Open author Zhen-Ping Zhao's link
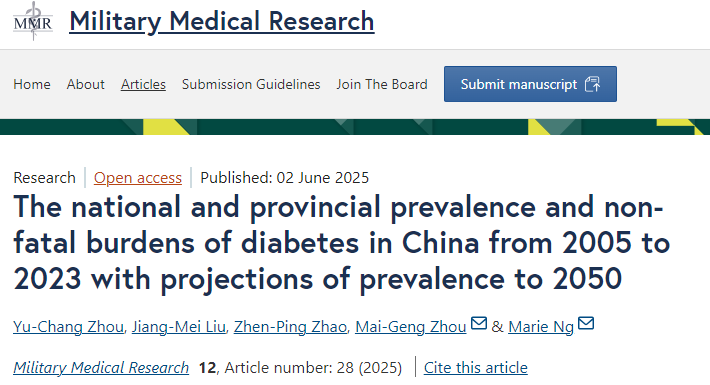710x385 pixels. coord(290,327)
